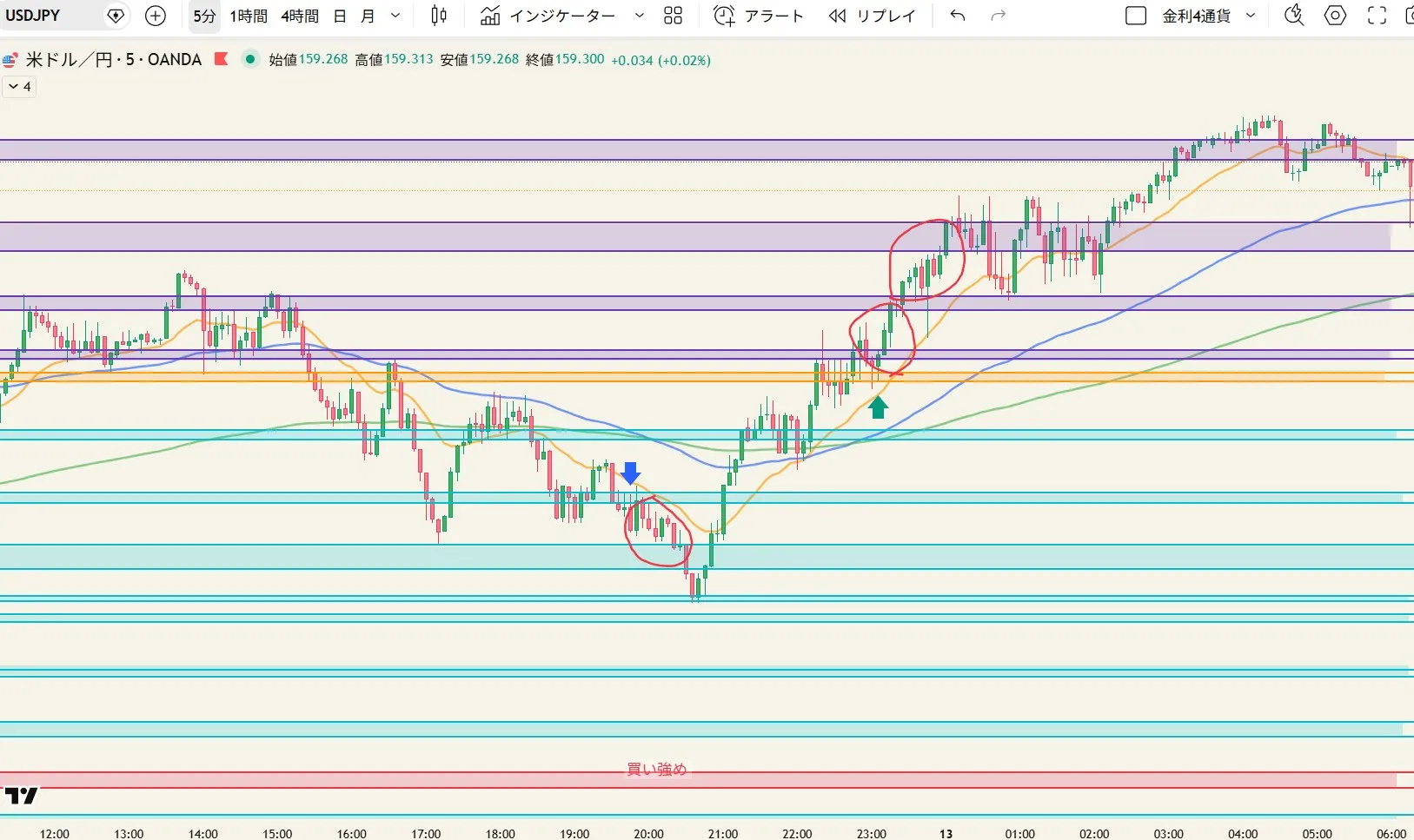Expand the collapsed indicator legend labeled 4
This screenshot has height=840, width=1414.
(19, 87)
